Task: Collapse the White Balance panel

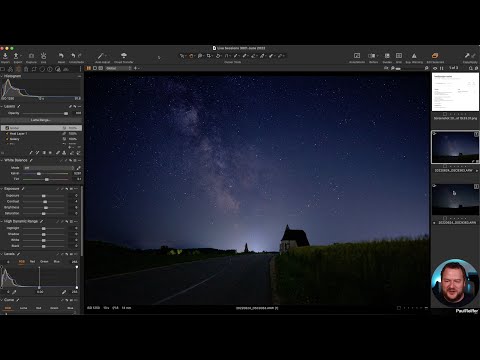Action: coord(2,160)
